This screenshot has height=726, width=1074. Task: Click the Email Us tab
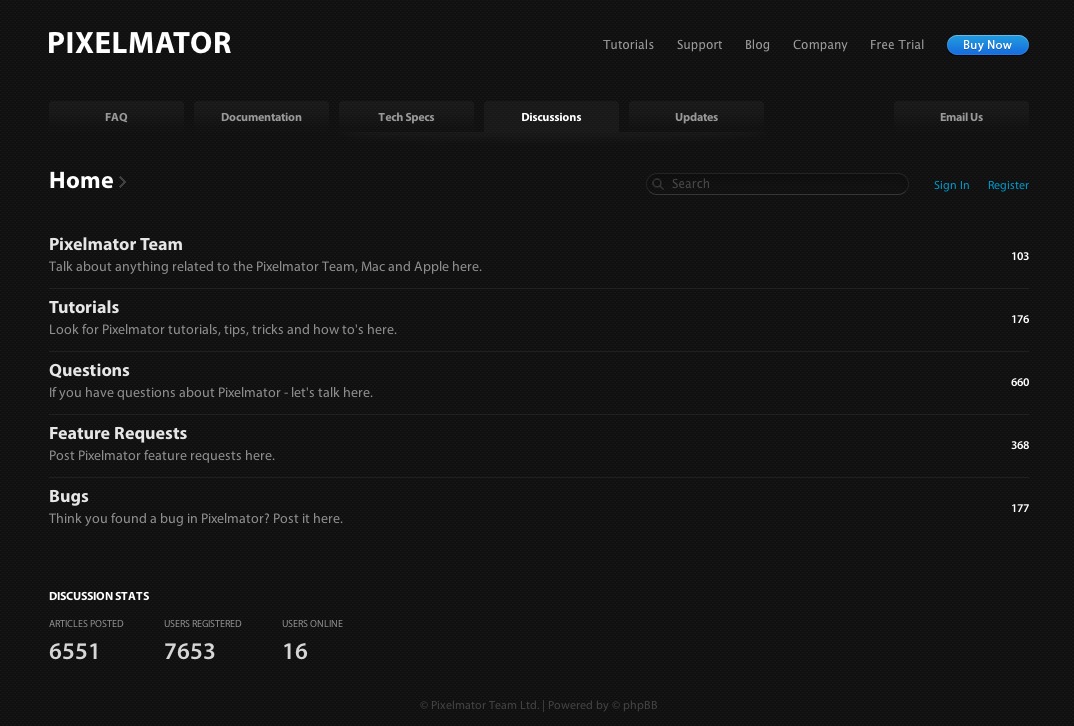click(x=961, y=117)
